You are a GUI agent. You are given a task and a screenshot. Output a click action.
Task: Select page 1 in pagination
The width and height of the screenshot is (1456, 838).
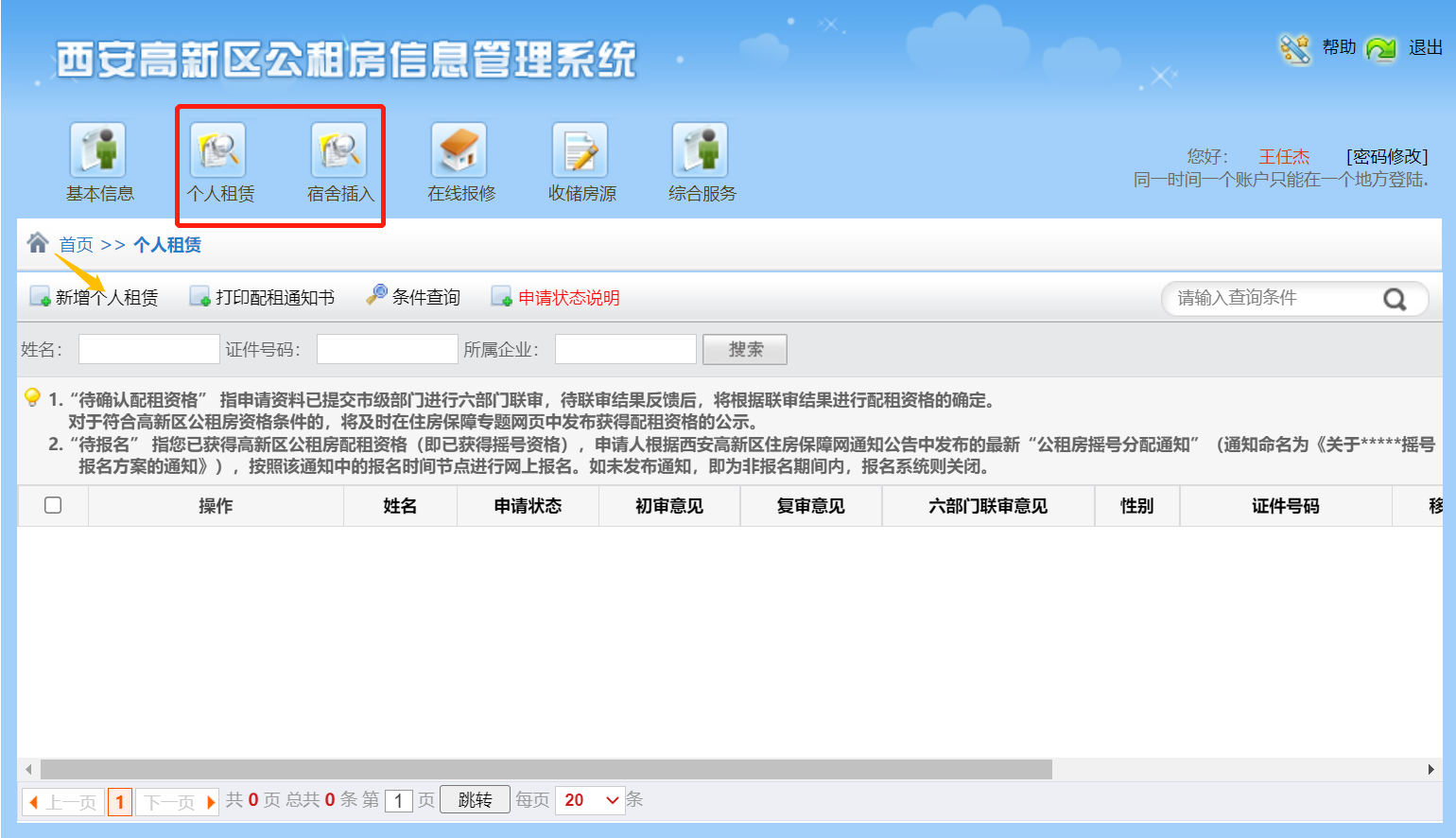pyautogui.click(x=120, y=802)
